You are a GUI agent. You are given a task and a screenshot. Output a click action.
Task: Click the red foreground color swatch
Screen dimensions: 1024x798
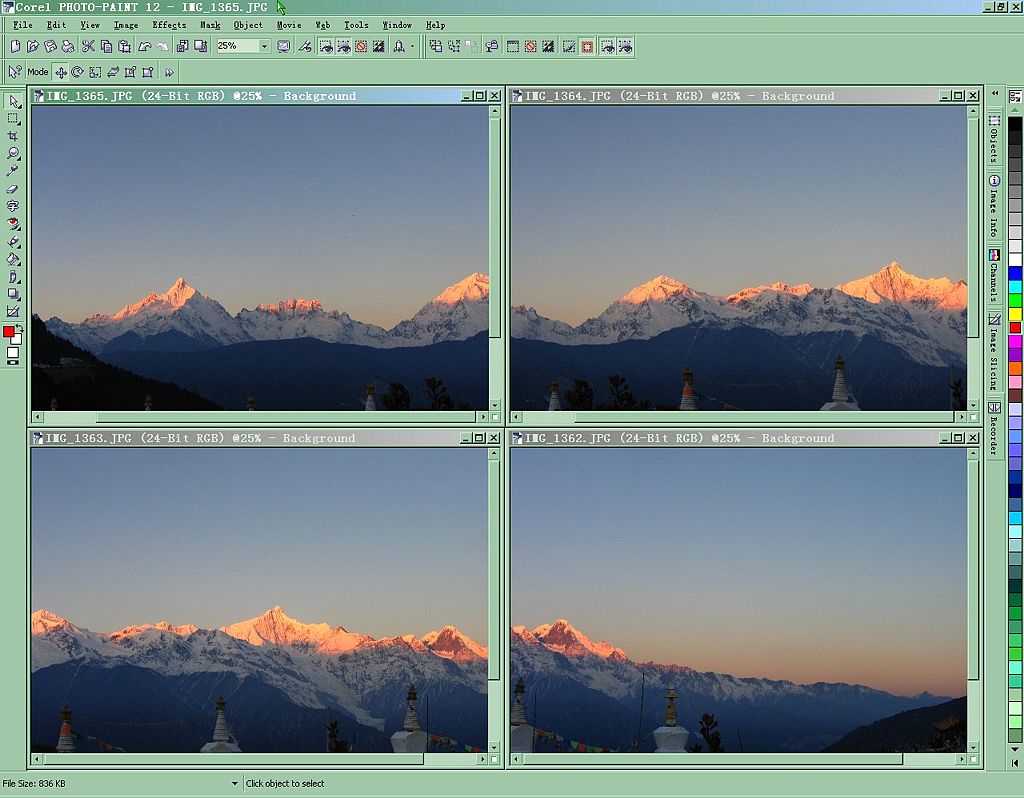tap(9, 332)
